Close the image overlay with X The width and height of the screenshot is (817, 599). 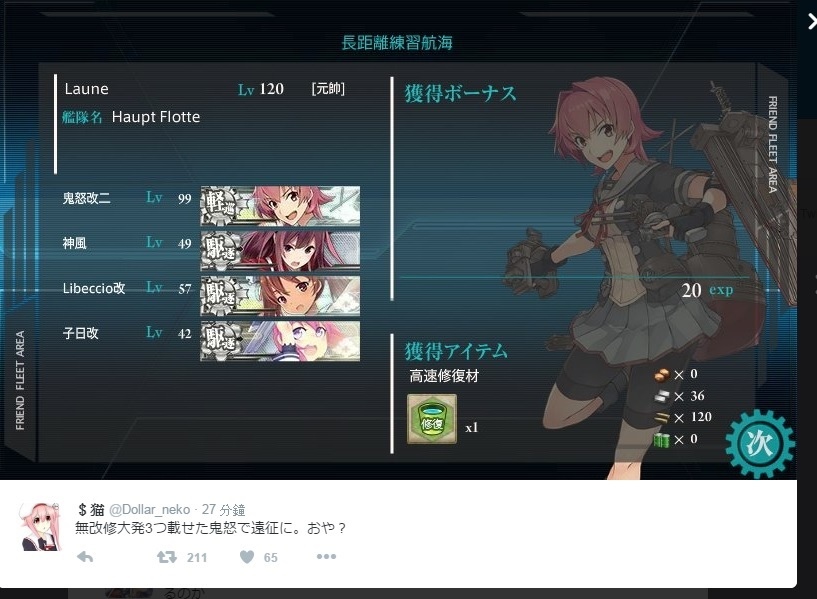tap(811, 21)
